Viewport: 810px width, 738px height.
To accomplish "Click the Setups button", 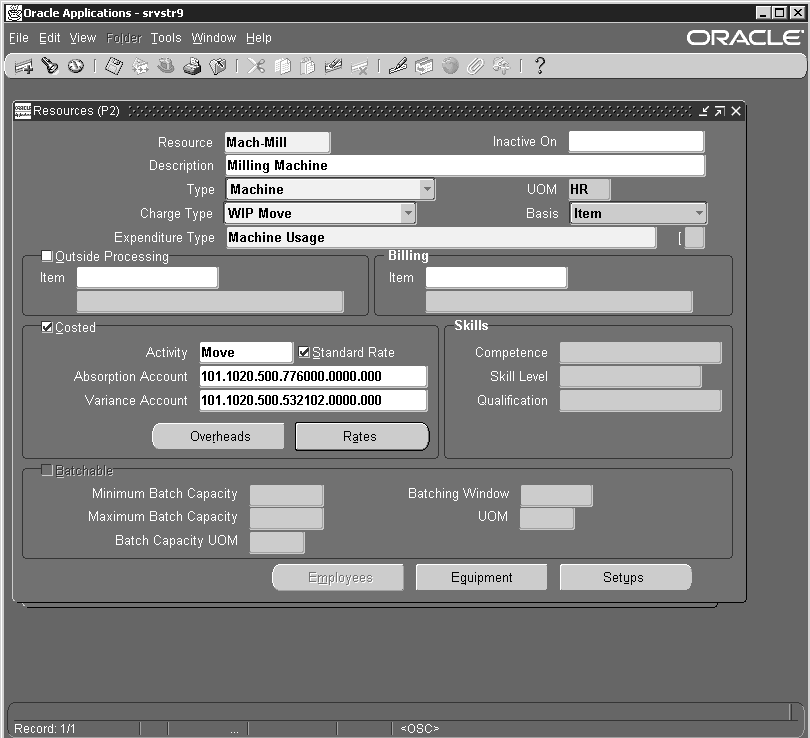I will point(625,577).
